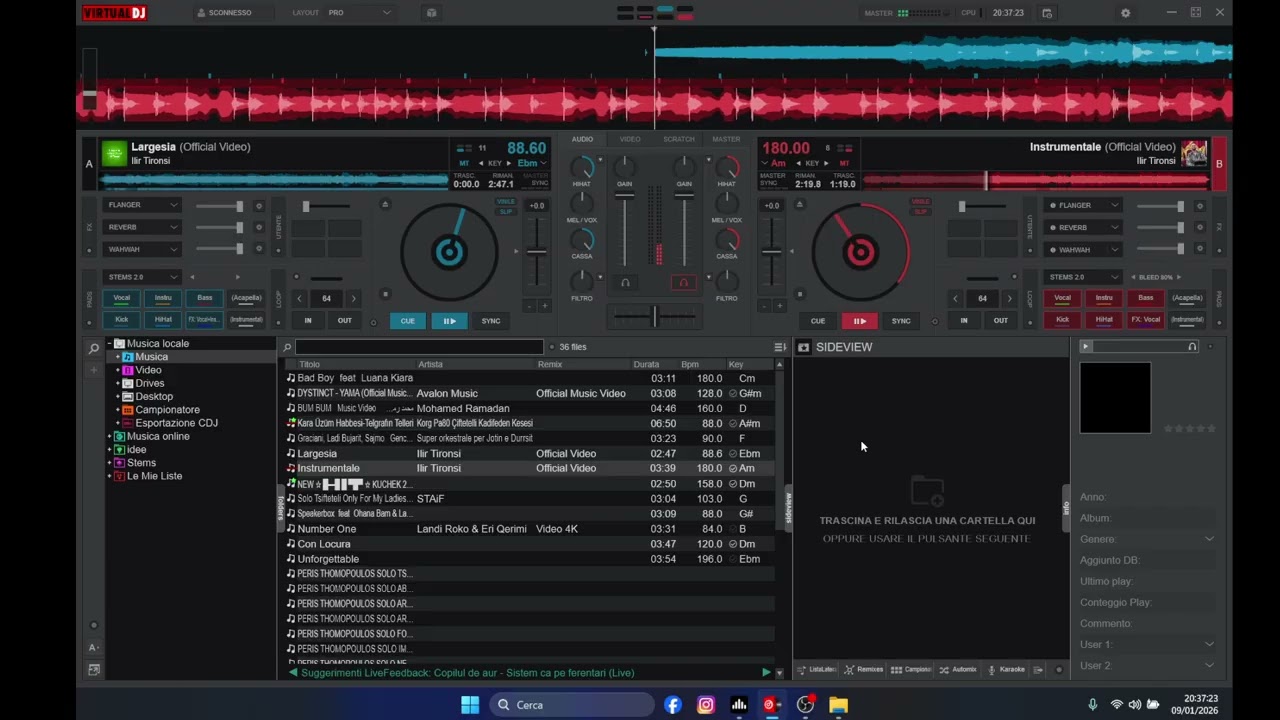1280x720 pixels.
Task: Open the Stems 2.0 pads dropdown on deck B
Action: tap(1083, 277)
